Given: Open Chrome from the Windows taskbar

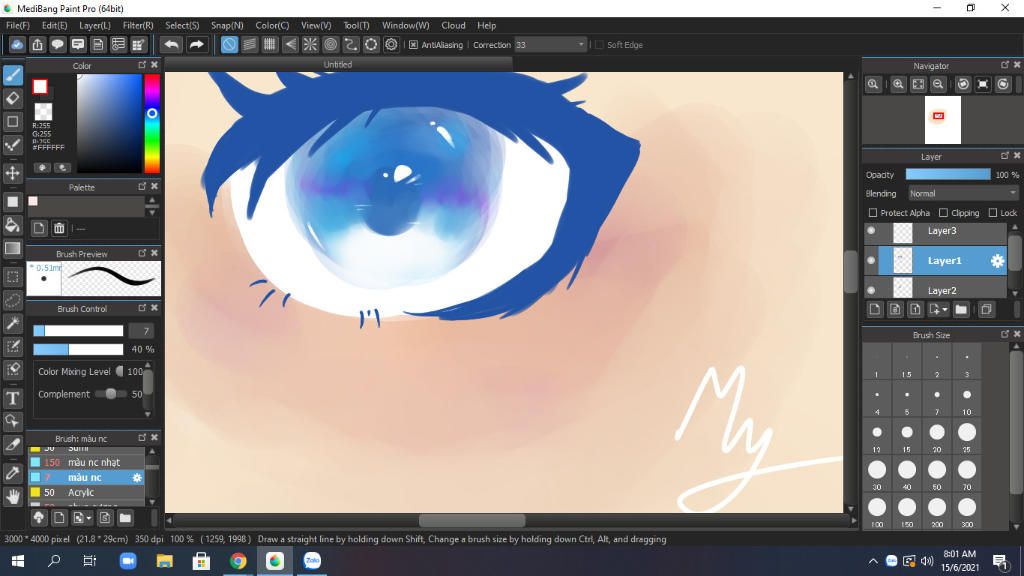Looking at the screenshot, I should coord(238,561).
